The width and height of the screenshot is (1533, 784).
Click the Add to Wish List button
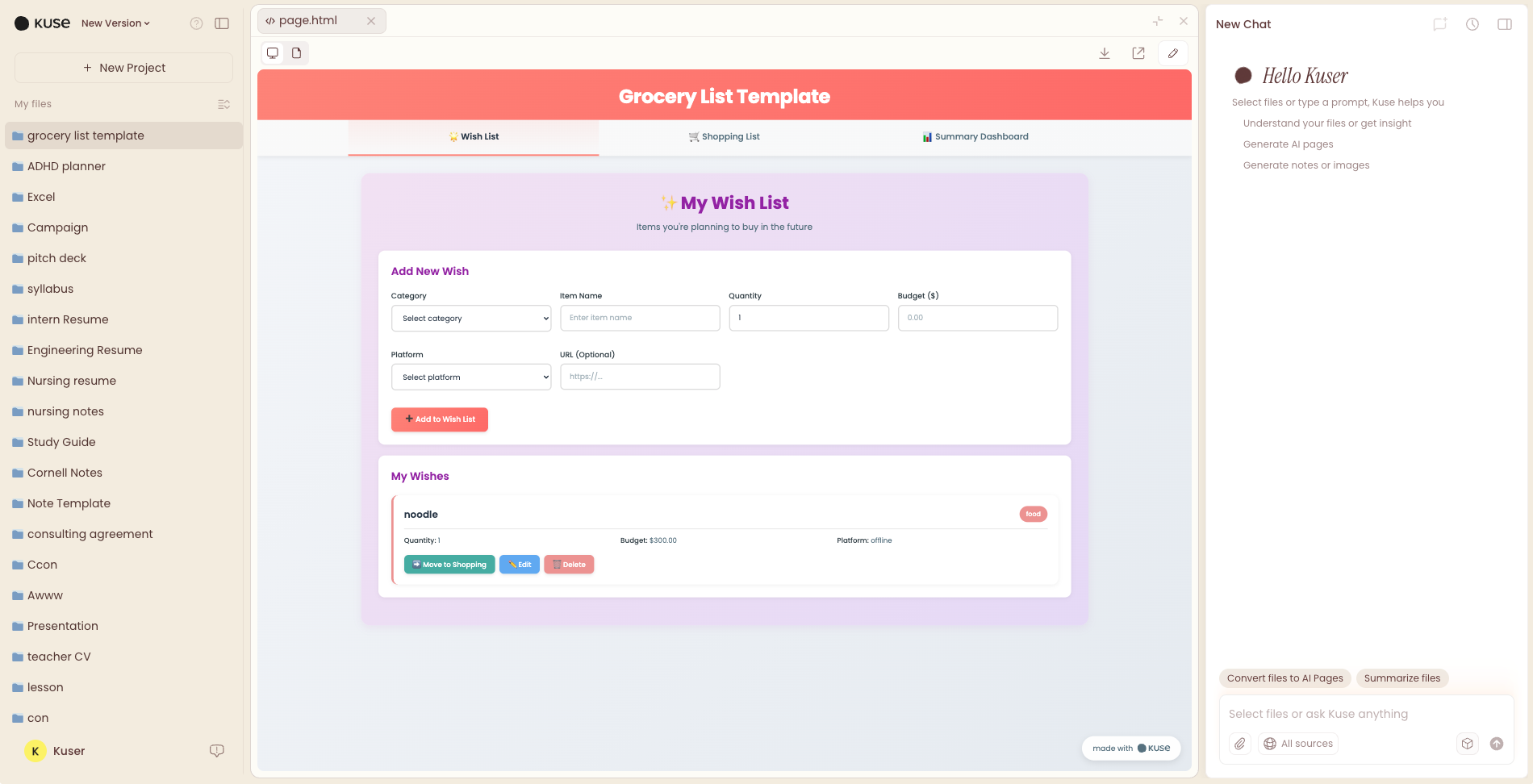pyautogui.click(x=439, y=419)
